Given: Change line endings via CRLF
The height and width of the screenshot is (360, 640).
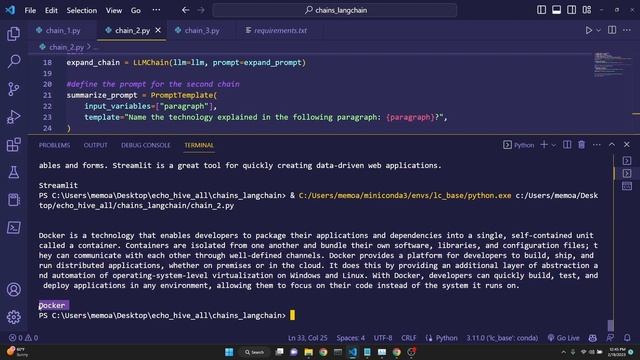Looking at the screenshot, I should pos(409,338).
